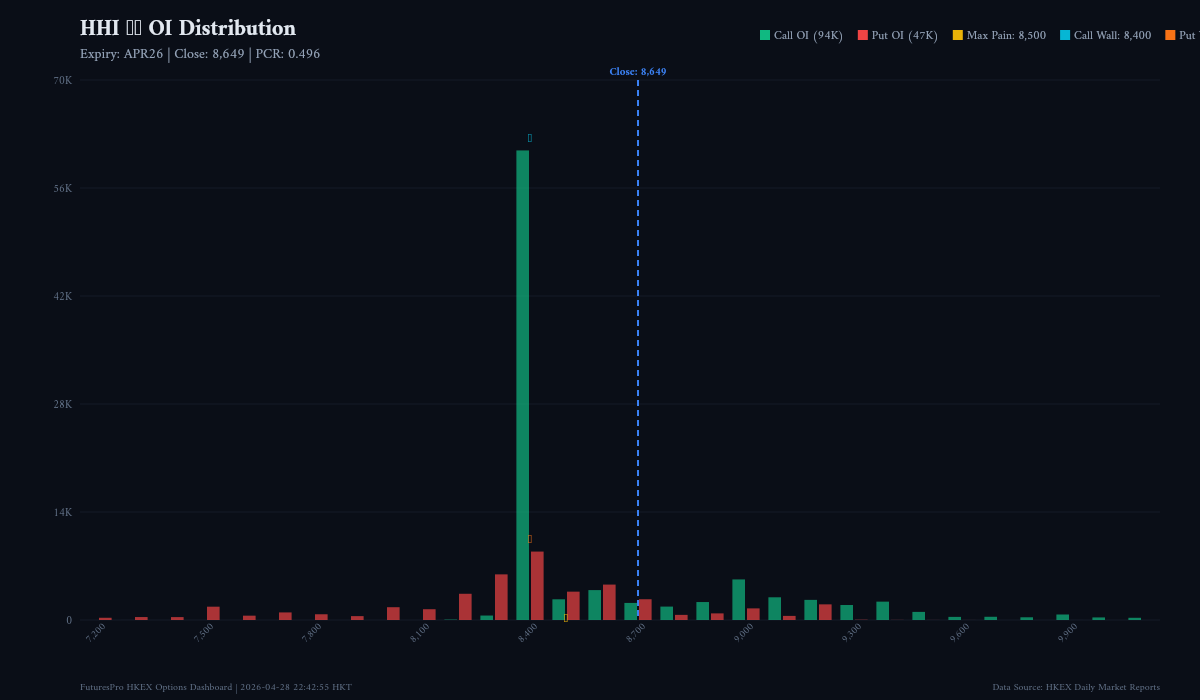This screenshot has height=700, width=1200.
Task: Click the orange marker above the 8,400 put bar
Action: tap(530, 539)
